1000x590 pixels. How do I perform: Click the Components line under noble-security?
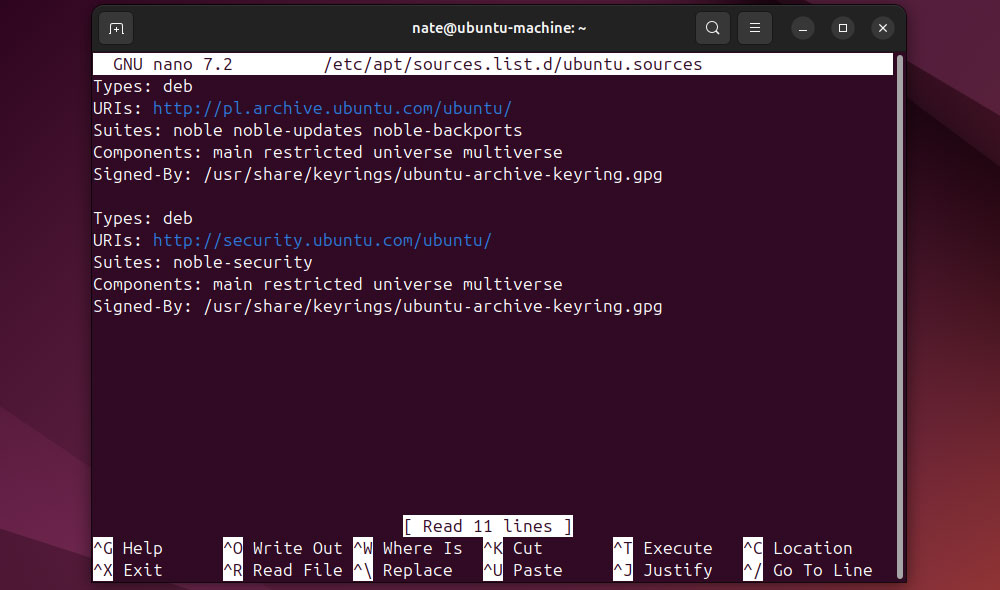tap(328, 284)
